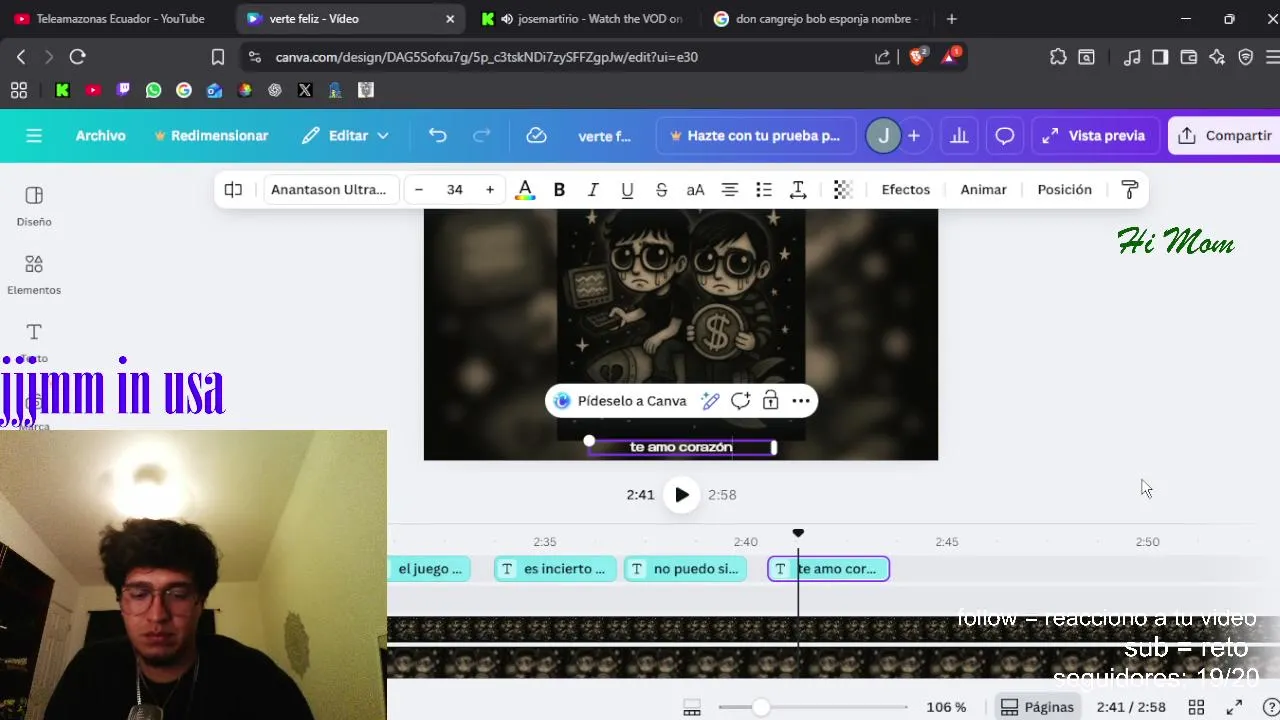Toggle timeline thumbnails view icon
The width and height of the screenshot is (1280, 720).
pyautogui.click(x=692, y=708)
